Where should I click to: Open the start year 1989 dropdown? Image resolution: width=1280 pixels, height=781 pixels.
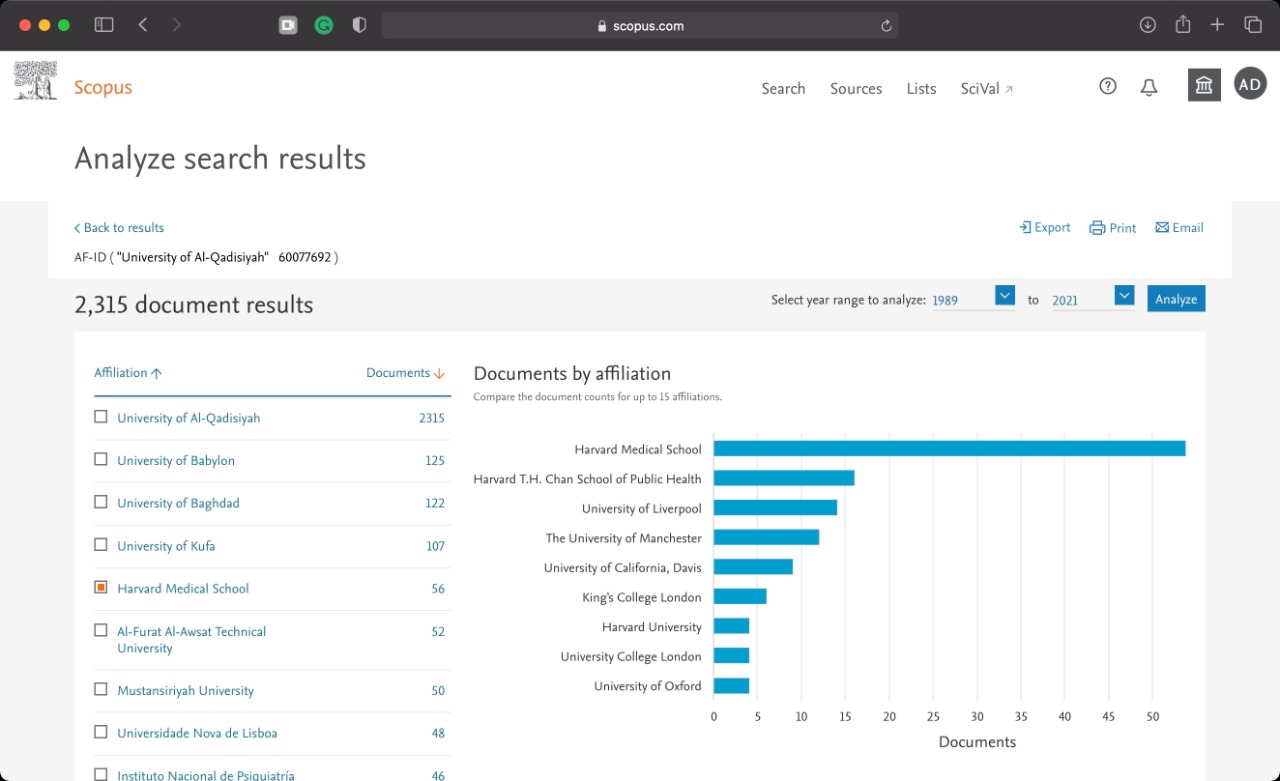point(1005,296)
